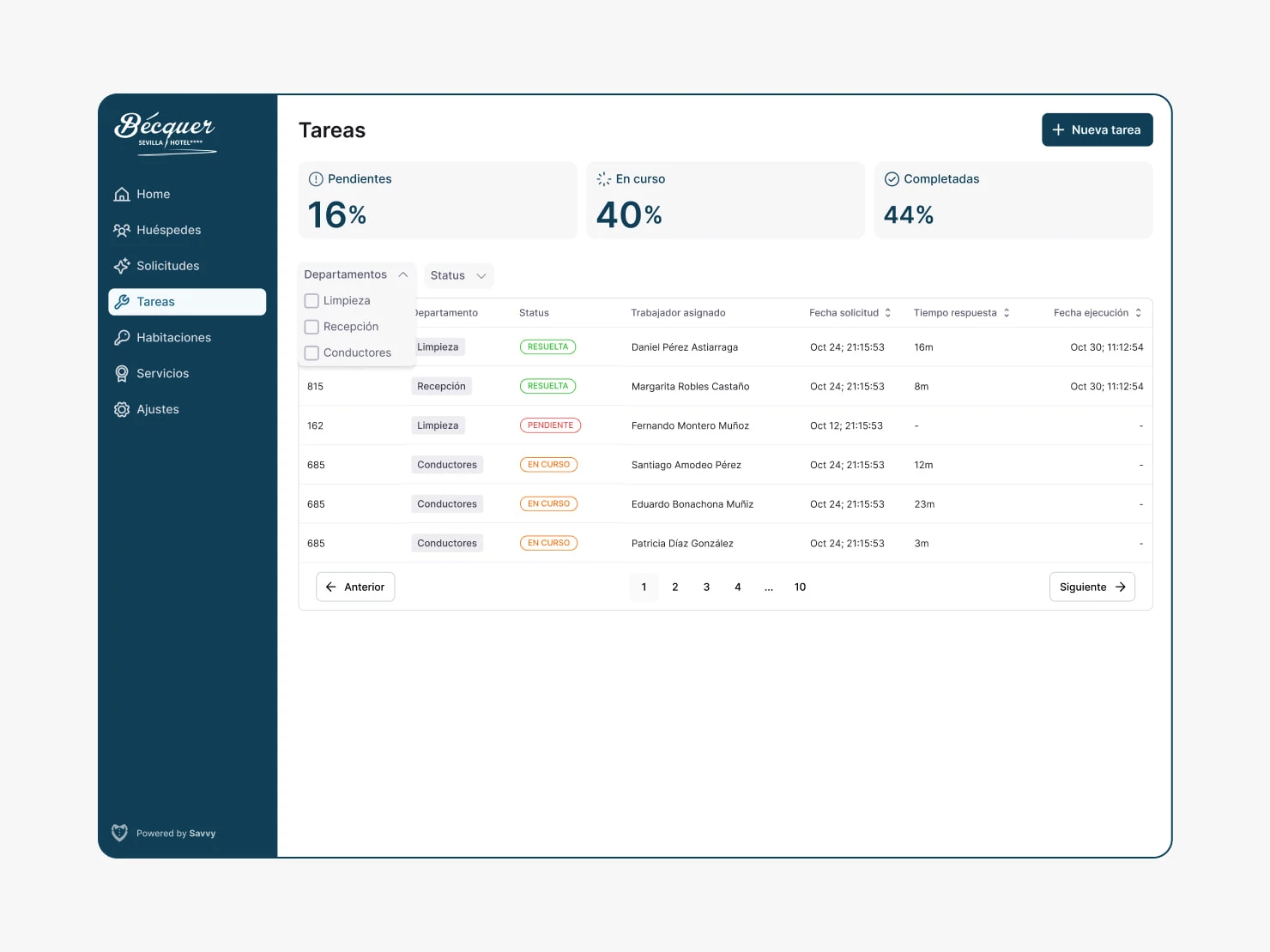The image size is (1270, 952).
Task: Open Ajustes via the gear icon
Action: 121,409
